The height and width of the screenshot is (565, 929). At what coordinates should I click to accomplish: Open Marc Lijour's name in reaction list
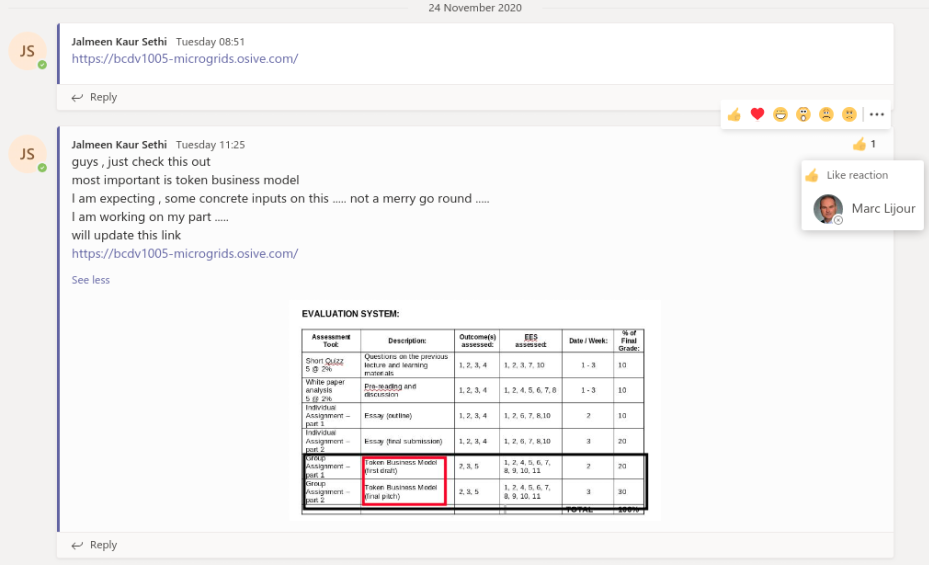[x=883, y=209]
